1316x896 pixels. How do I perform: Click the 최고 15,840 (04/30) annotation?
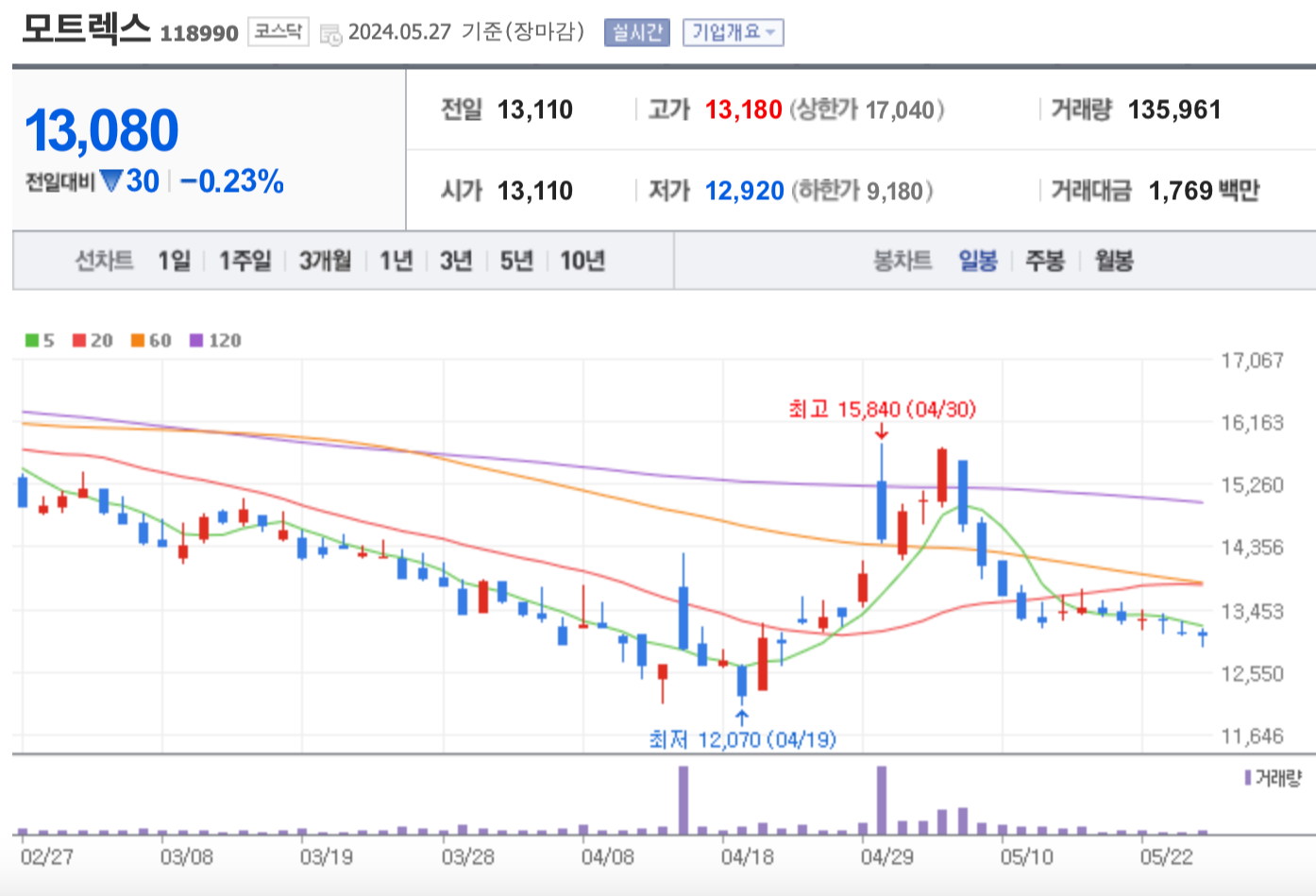click(882, 409)
